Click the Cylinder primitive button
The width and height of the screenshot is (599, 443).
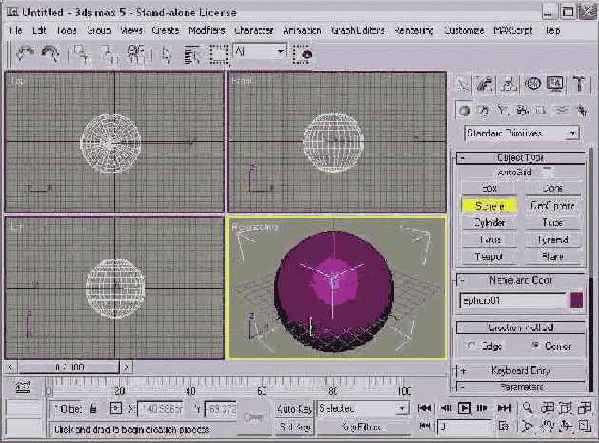pos(489,223)
